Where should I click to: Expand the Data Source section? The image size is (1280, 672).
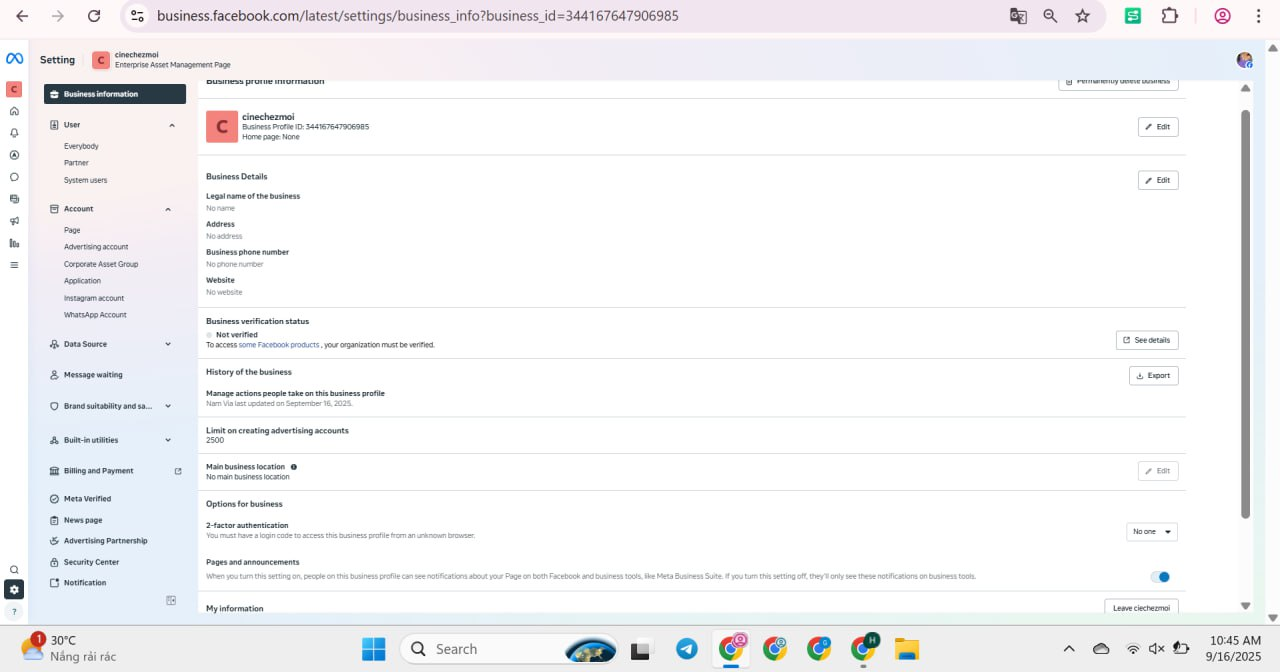pos(168,344)
